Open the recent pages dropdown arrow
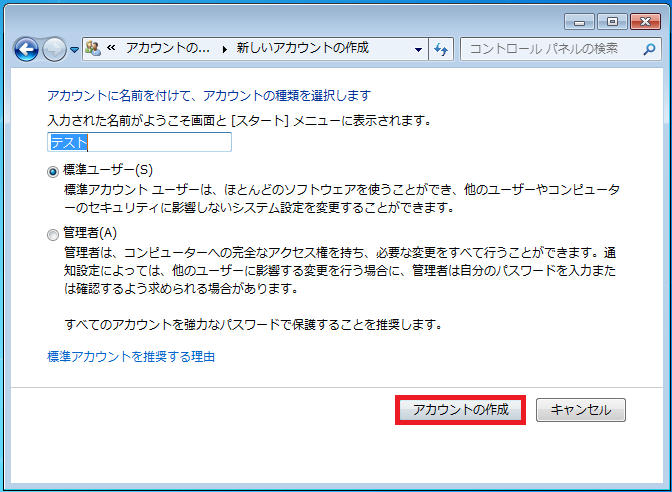 75,50
